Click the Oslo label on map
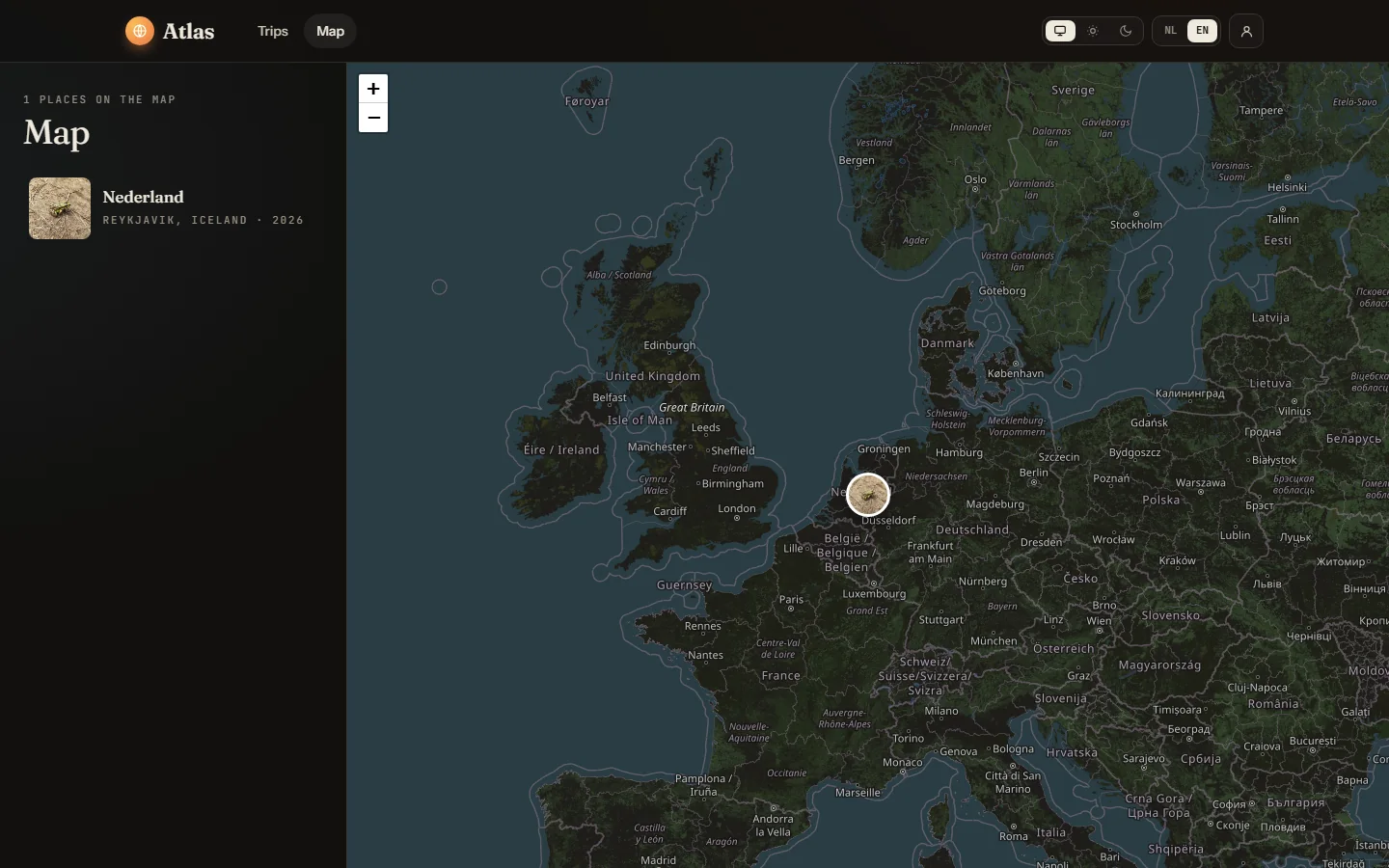 [x=975, y=179]
